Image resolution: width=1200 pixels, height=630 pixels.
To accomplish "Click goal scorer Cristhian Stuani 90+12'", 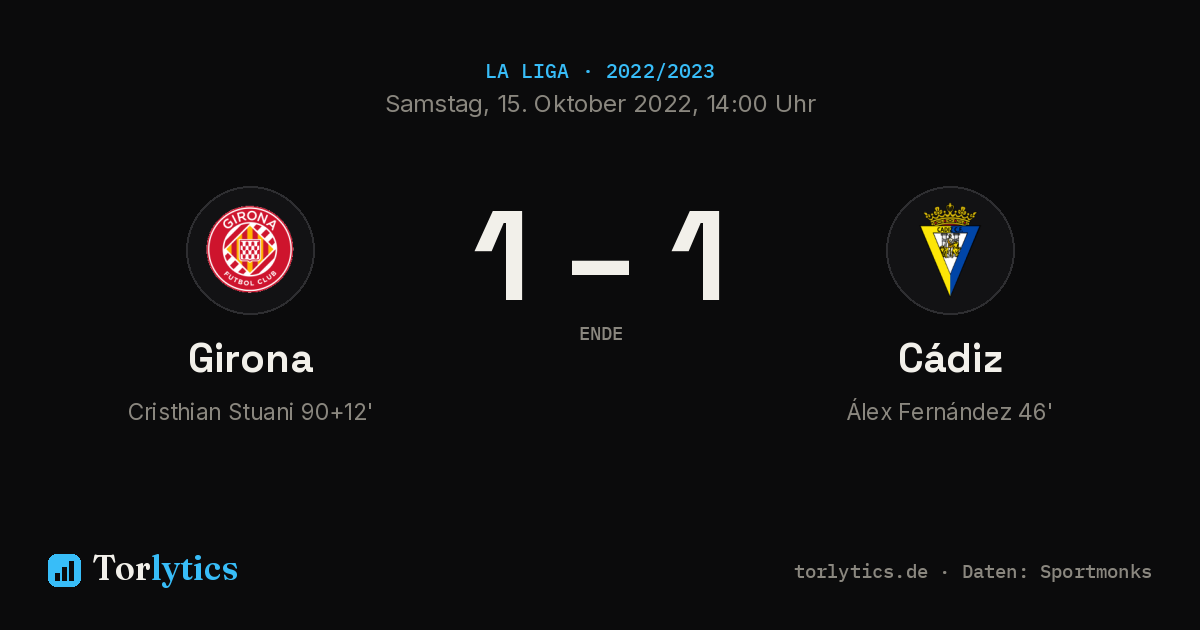I will point(250,412).
